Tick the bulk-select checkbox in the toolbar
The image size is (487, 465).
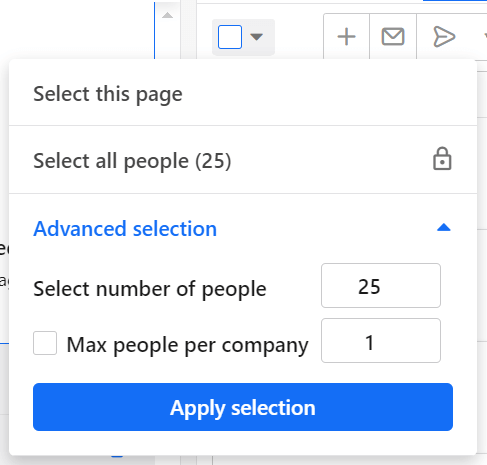point(230,37)
